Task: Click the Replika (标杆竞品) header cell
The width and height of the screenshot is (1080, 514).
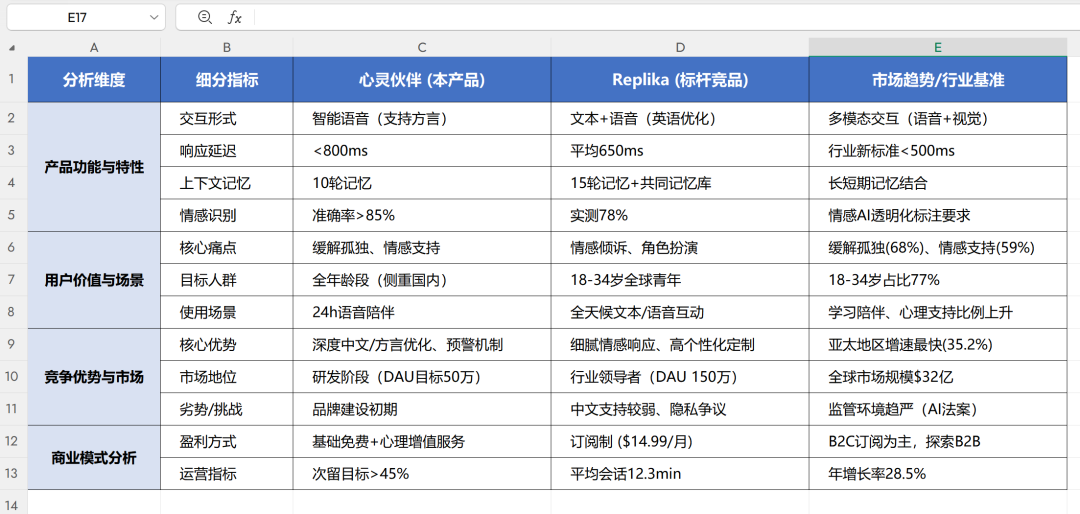Action: click(680, 80)
